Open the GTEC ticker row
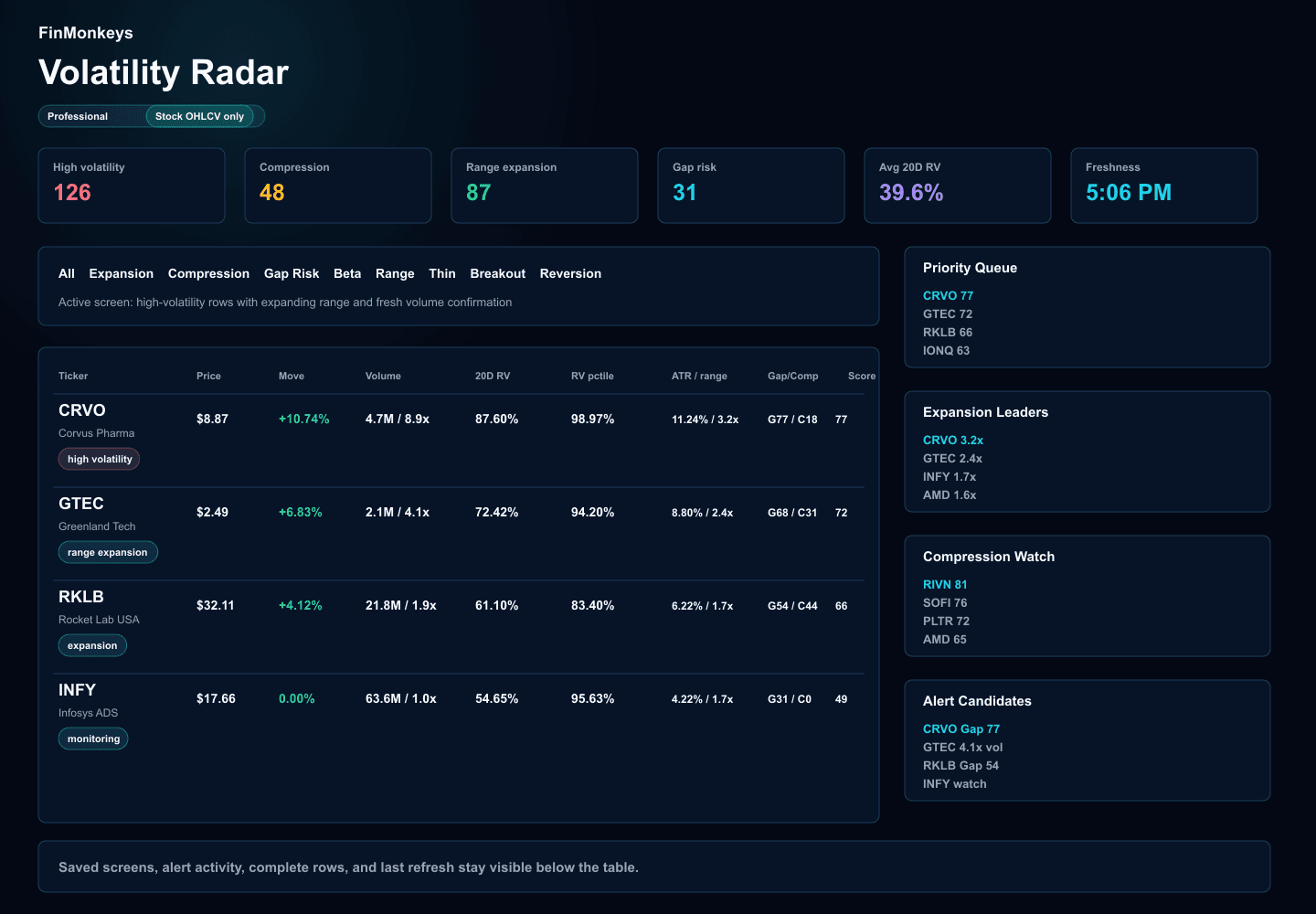The height and width of the screenshot is (914, 1316). tap(461, 534)
